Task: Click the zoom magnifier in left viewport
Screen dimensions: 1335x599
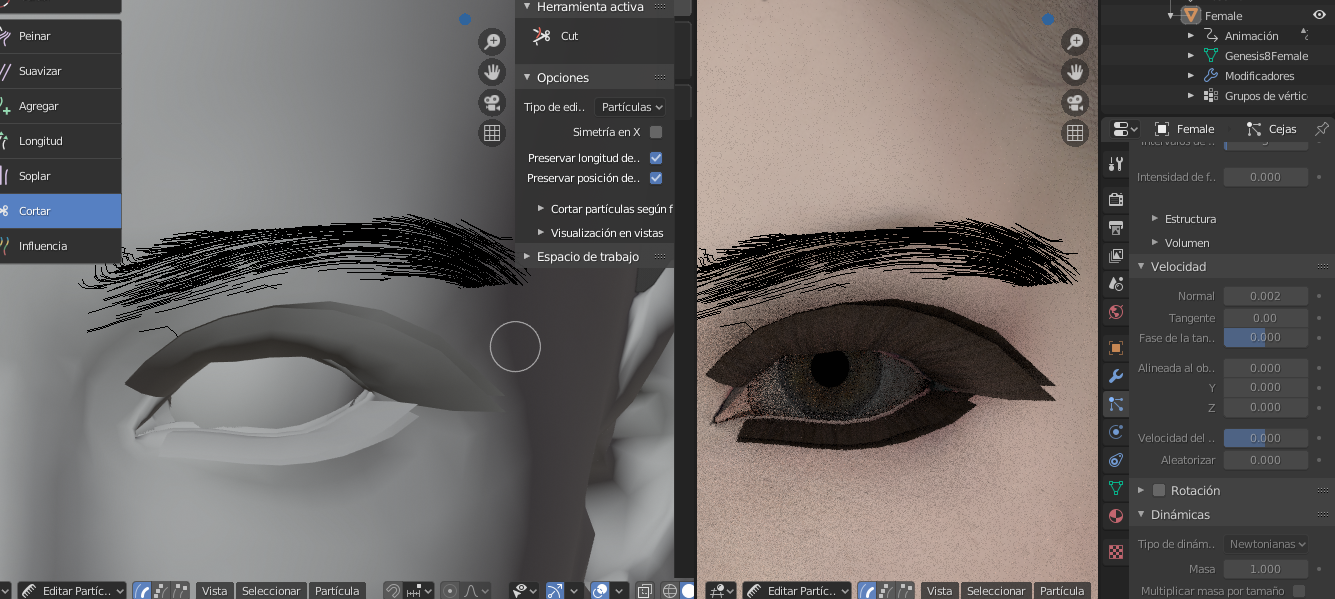Action: (491, 41)
